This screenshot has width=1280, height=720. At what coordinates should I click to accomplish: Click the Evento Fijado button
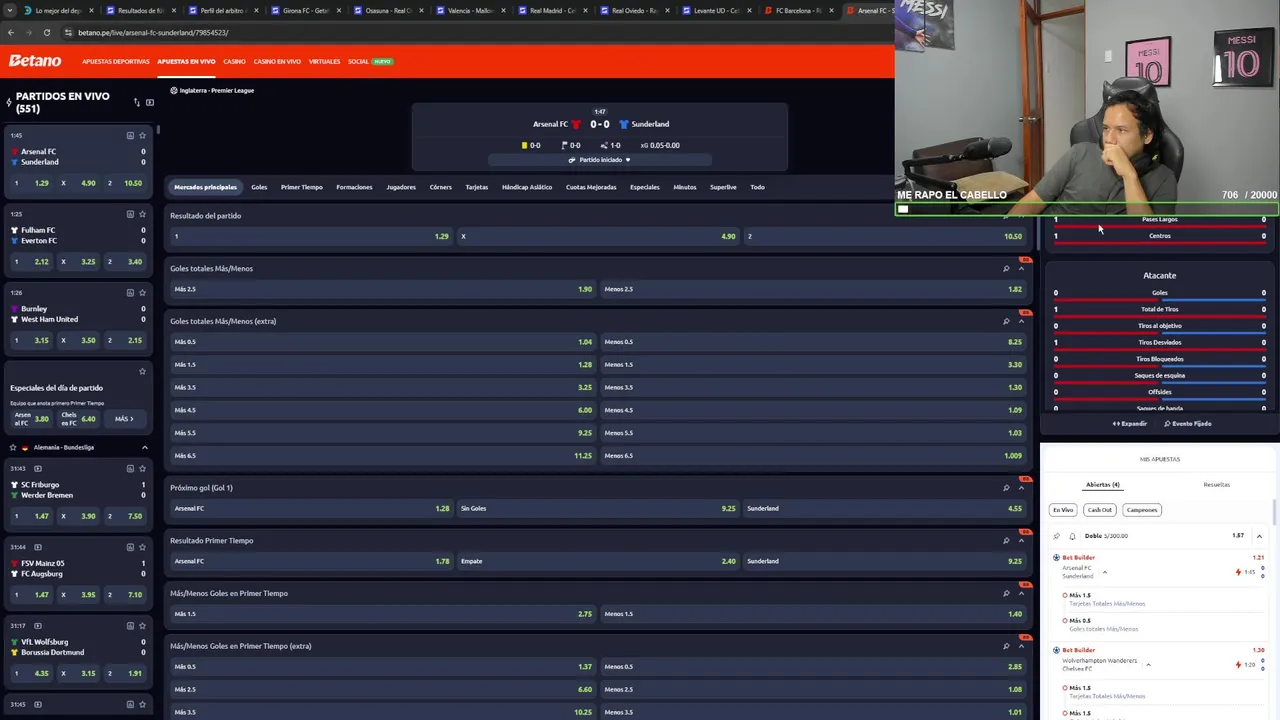[1188, 424]
